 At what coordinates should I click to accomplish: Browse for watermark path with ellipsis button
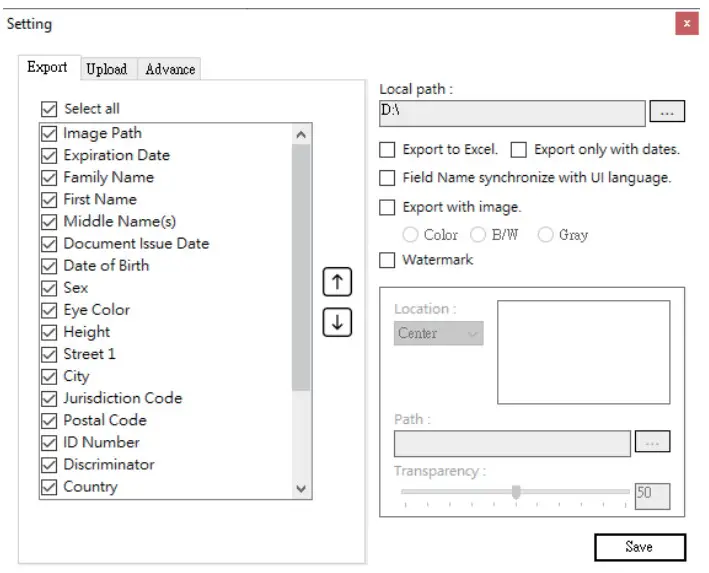(653, 442)
